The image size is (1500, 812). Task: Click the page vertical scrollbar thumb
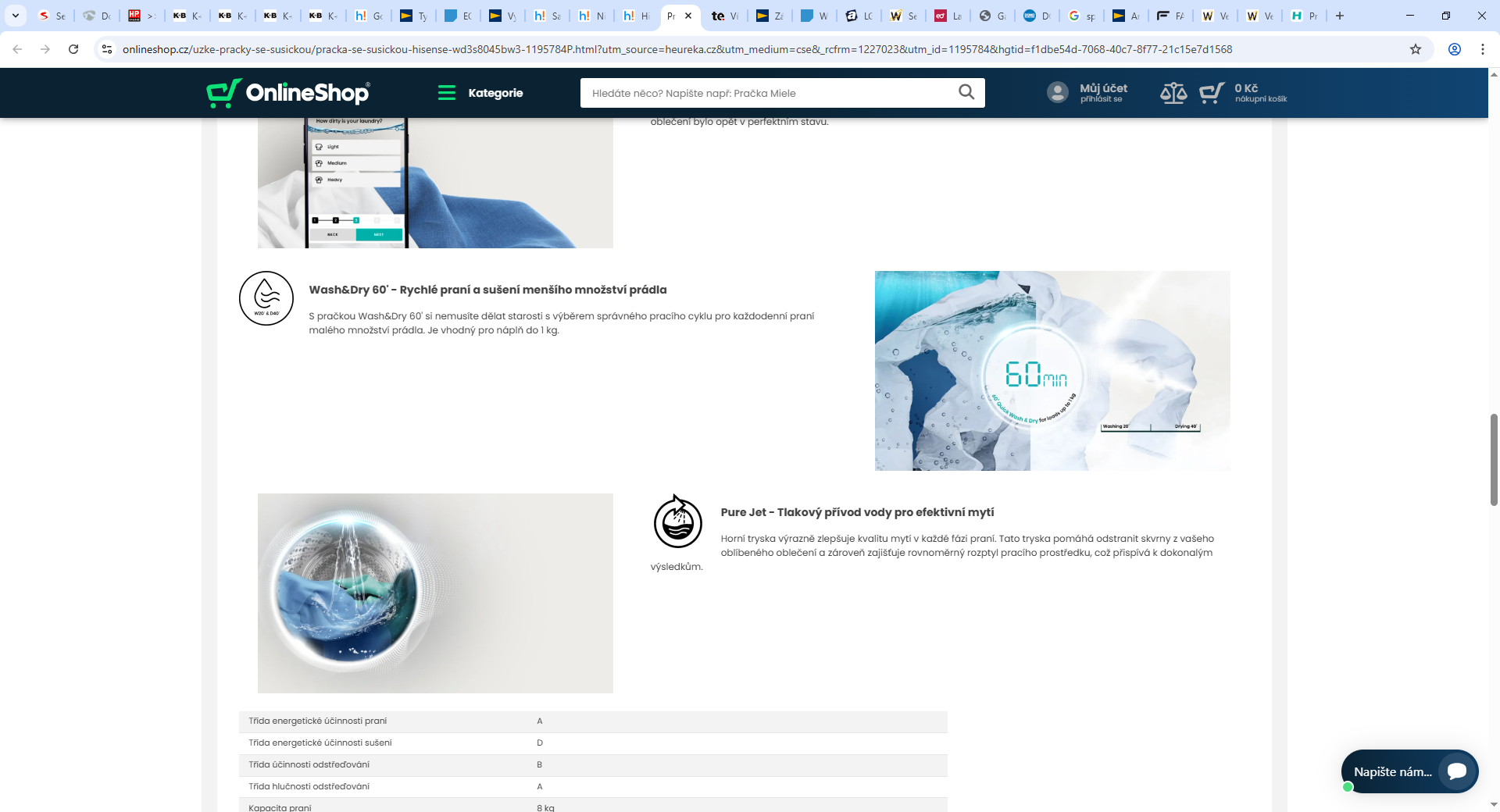1494,460
